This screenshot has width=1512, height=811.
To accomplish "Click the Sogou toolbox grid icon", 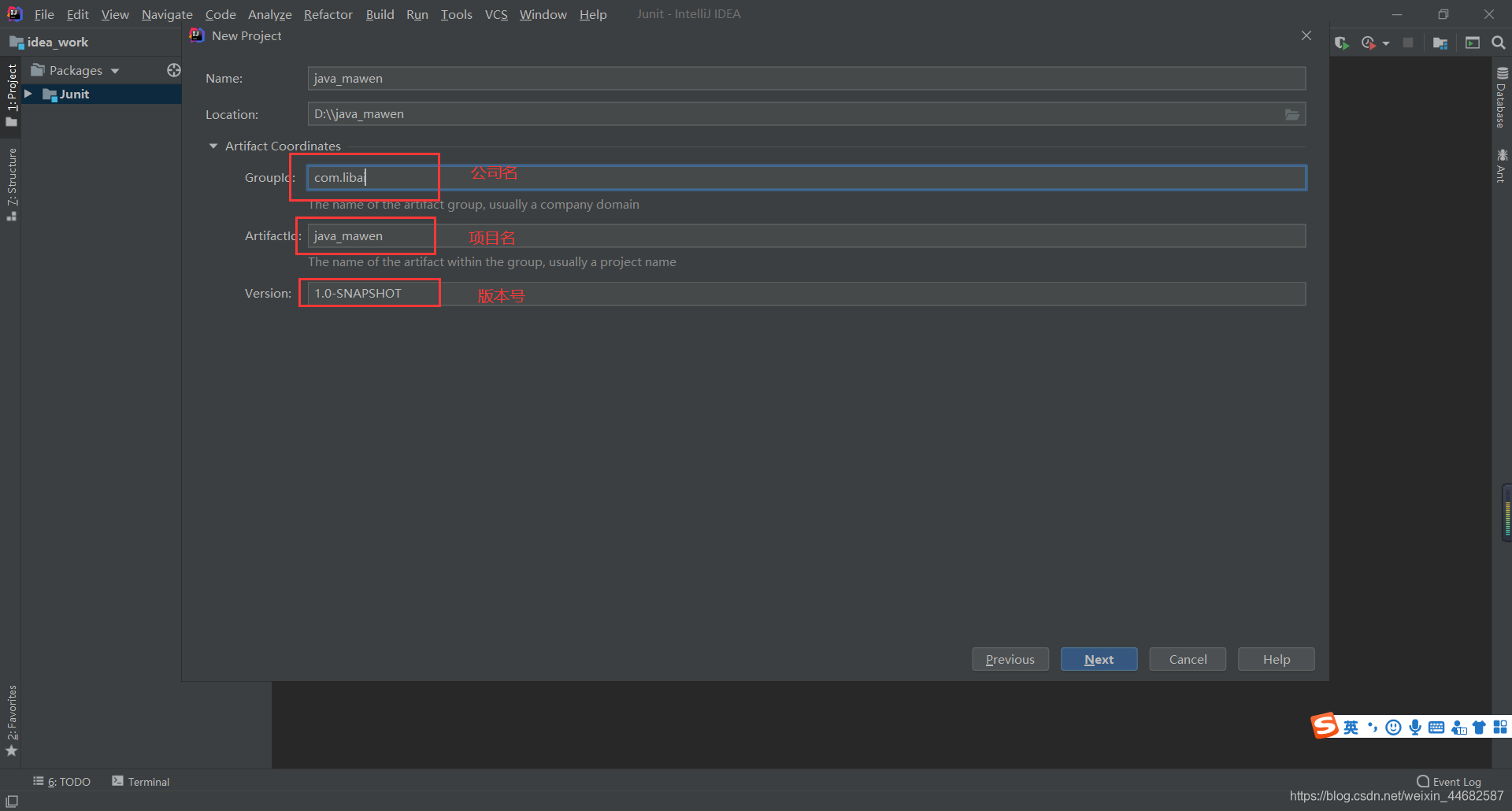I will pyautogui.click(x=1500, y=727).
